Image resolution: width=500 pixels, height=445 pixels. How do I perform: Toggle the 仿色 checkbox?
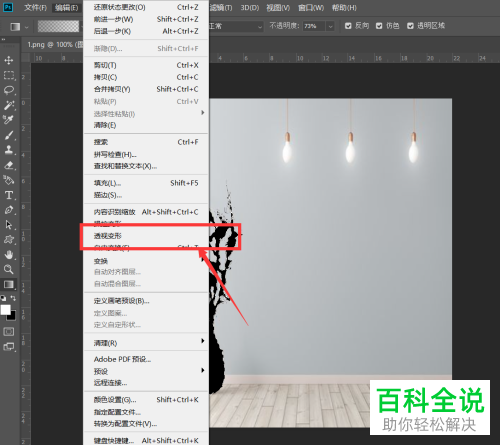pos(379,26)
